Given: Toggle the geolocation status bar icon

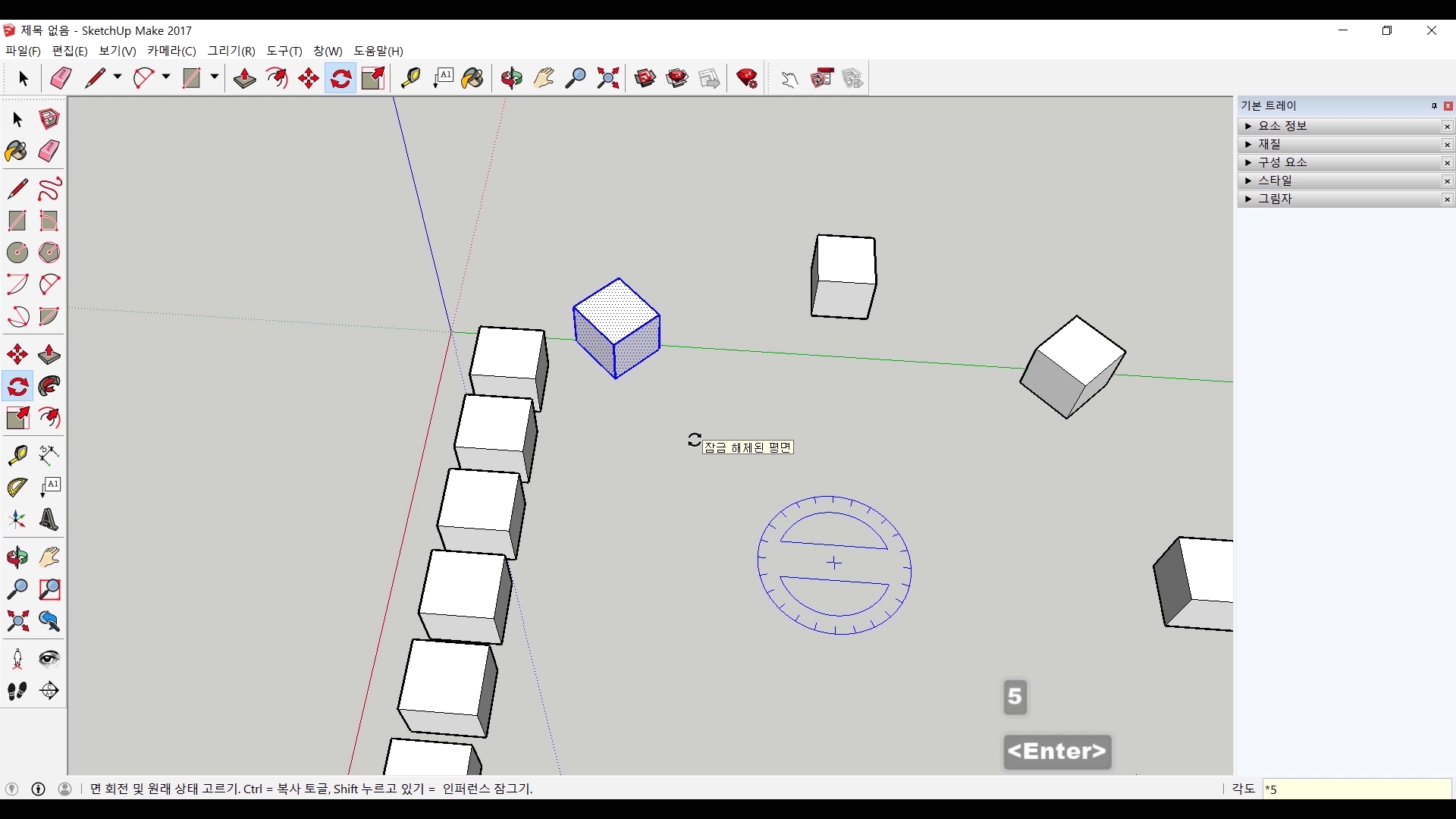Looking at the screenshot, I should 11,789.
